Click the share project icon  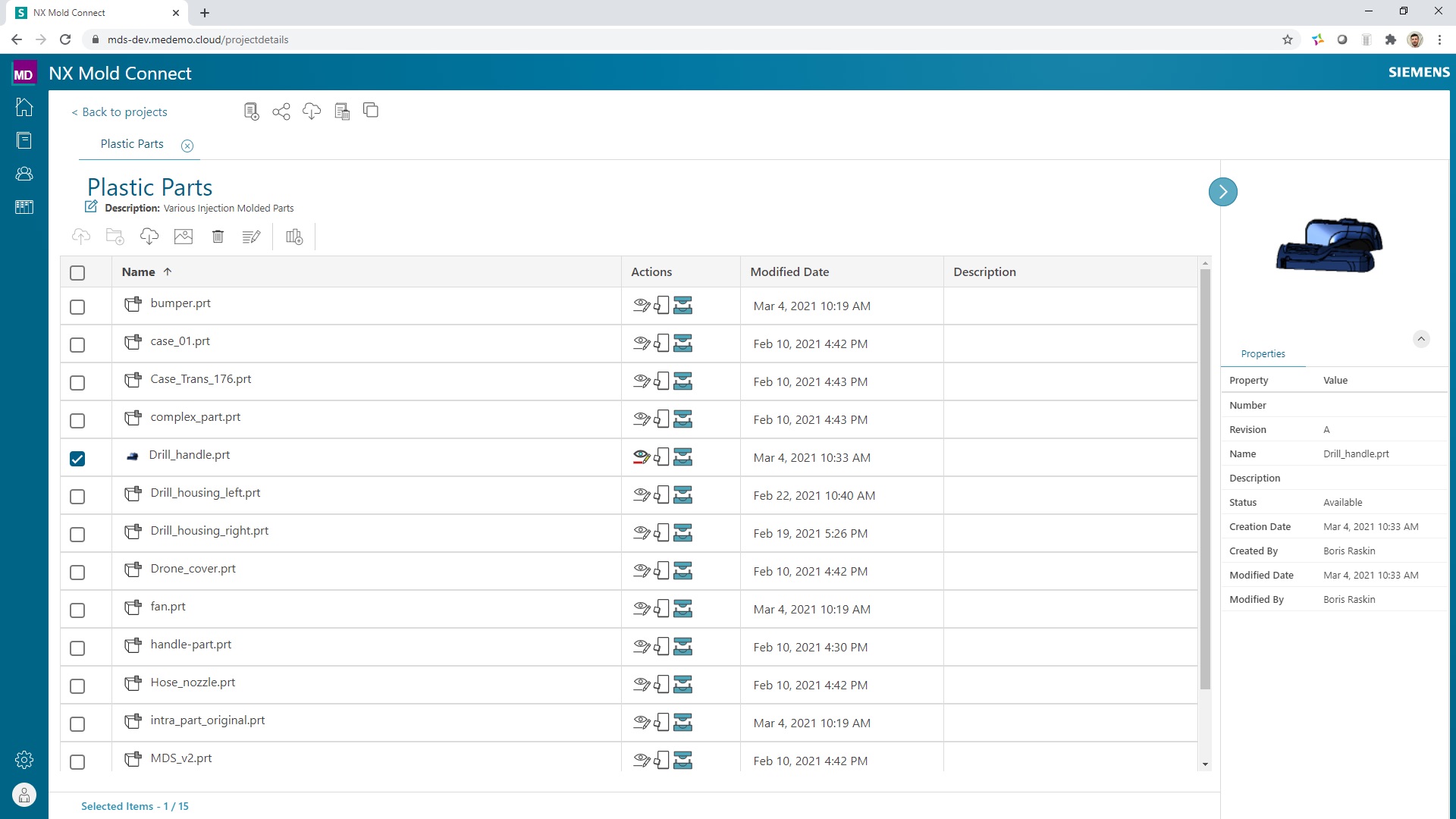point(281,111)
